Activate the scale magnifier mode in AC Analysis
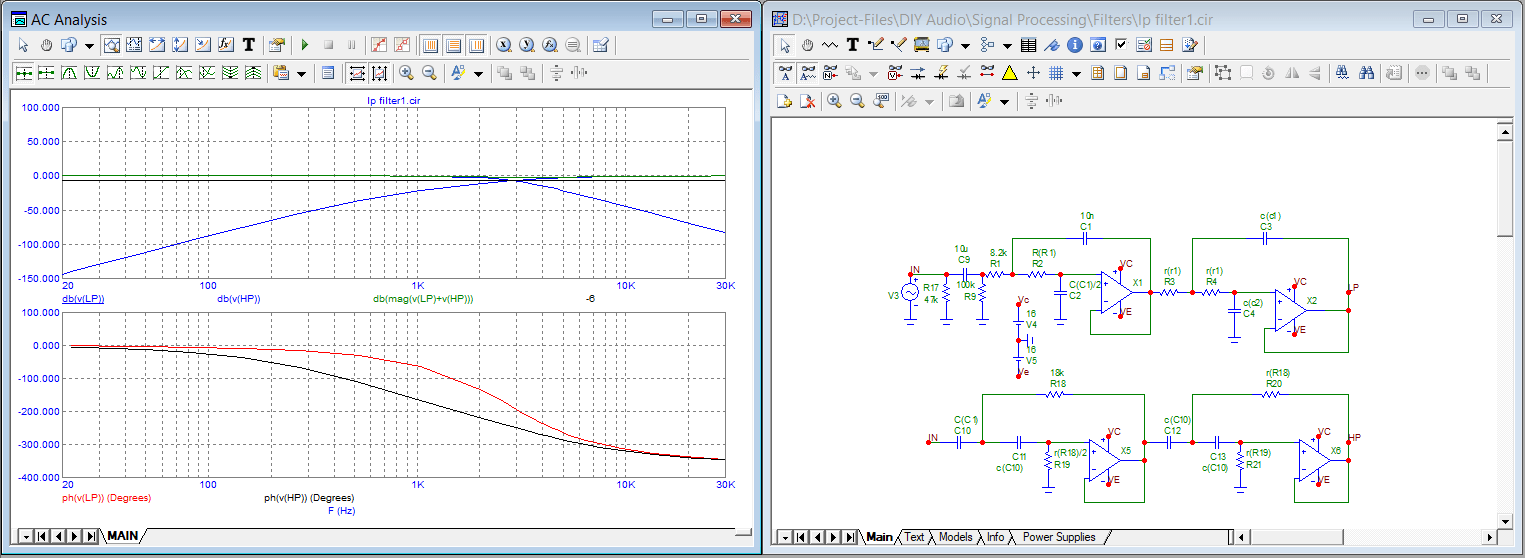Image resolution: width=1525 pixels, height=558 pixels. click(112, 45)
